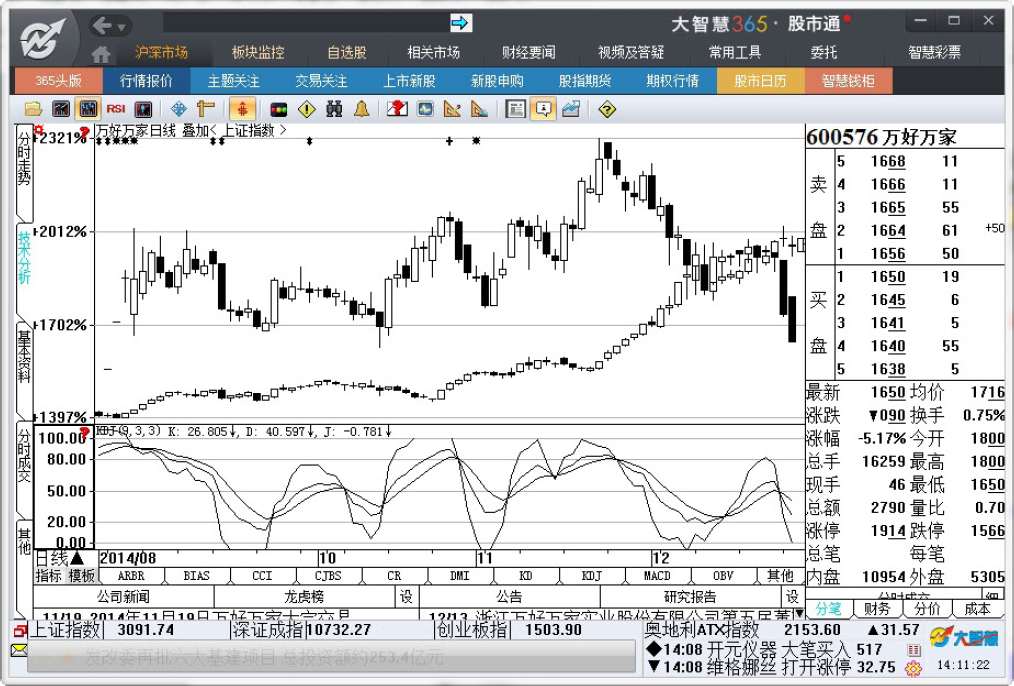The height and width of the screenshot is (686, 1014).
Task: Click the home icon in top bar
Action: [x=101, y=54]
